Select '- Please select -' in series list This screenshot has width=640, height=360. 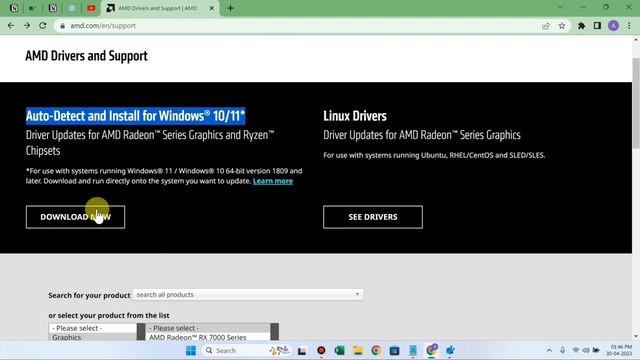pyautogui.click(x=208, y=328)
